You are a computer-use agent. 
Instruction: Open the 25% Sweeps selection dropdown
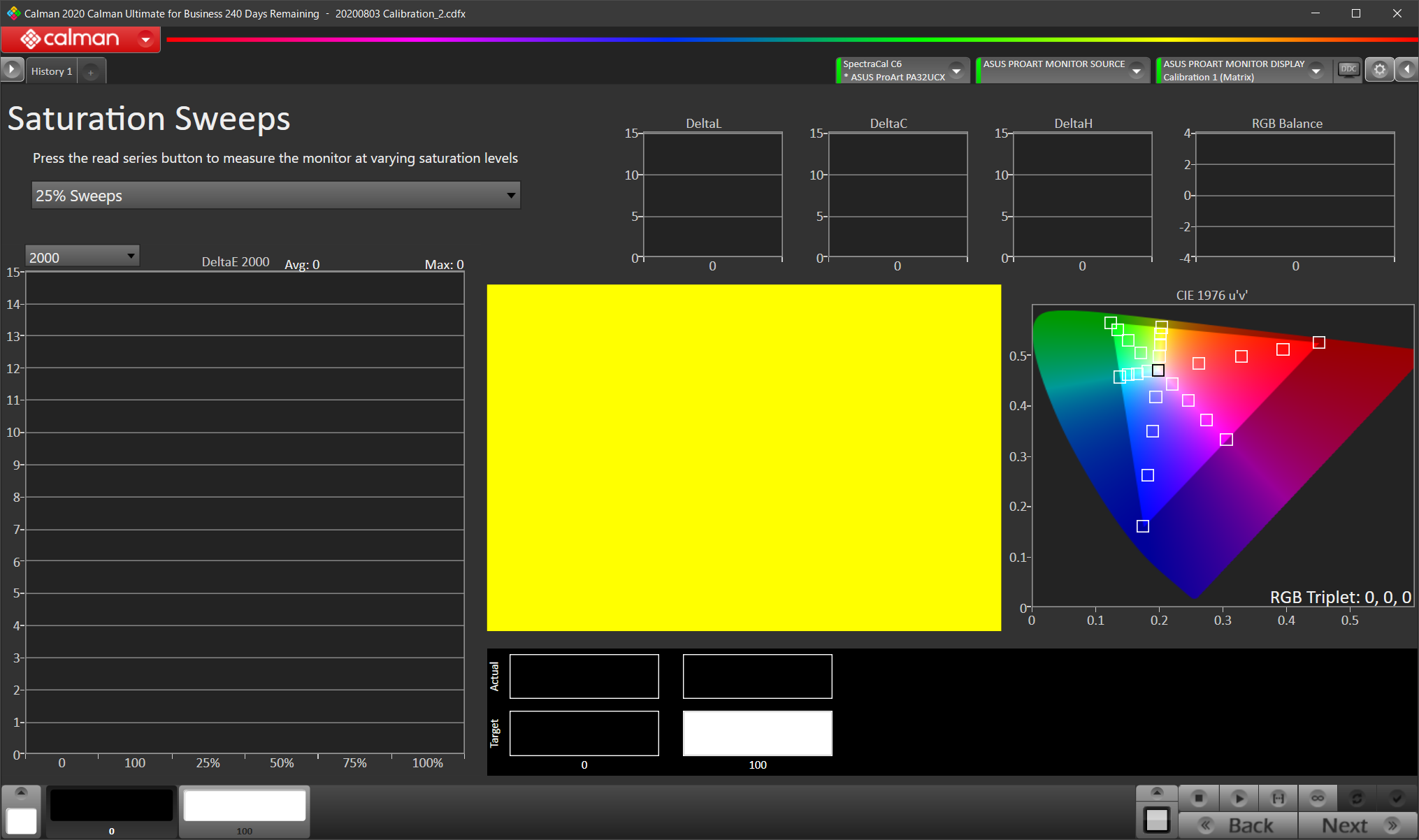[276, 196]
